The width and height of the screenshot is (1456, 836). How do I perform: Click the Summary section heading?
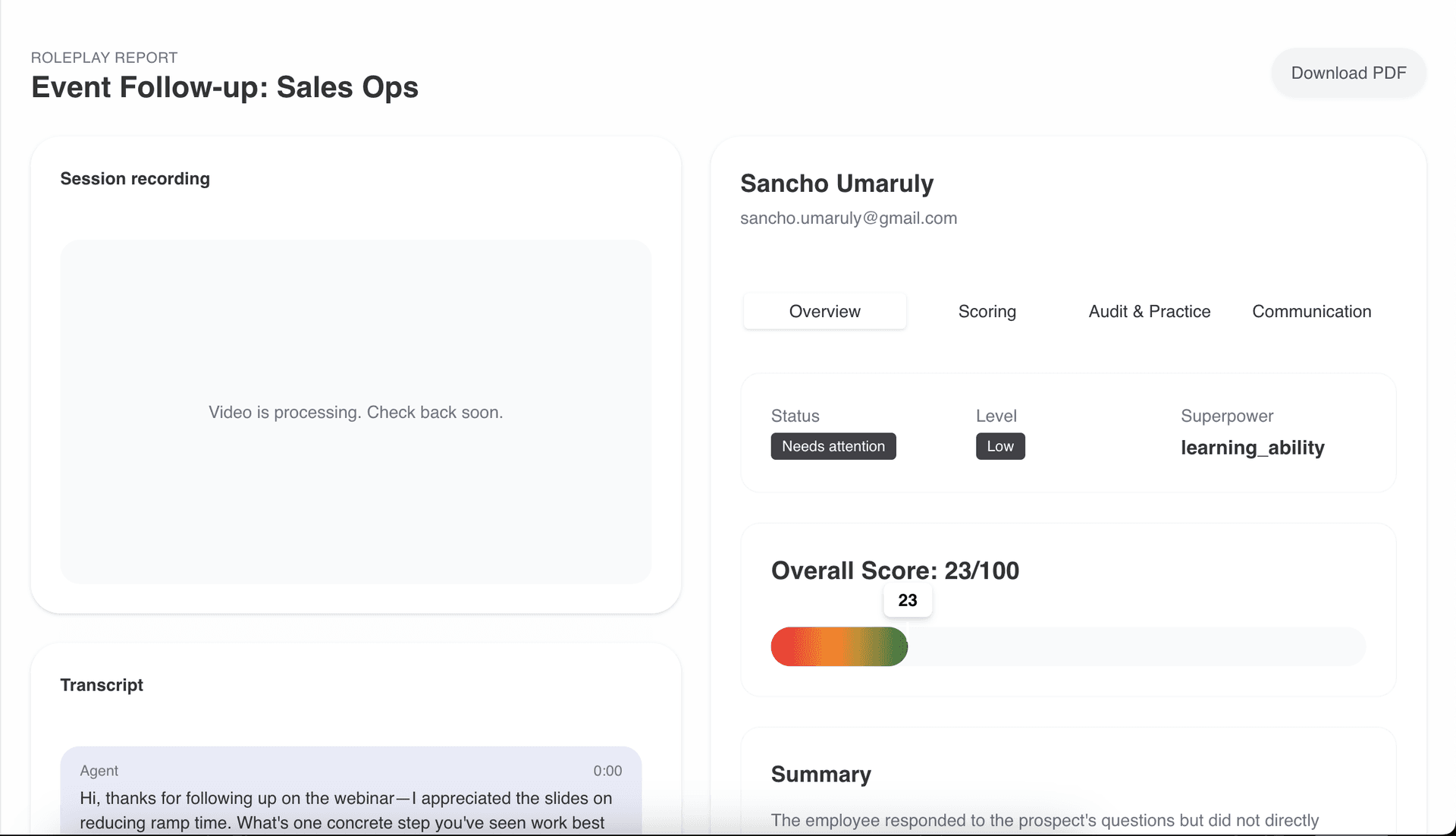(x=821, y=775)
